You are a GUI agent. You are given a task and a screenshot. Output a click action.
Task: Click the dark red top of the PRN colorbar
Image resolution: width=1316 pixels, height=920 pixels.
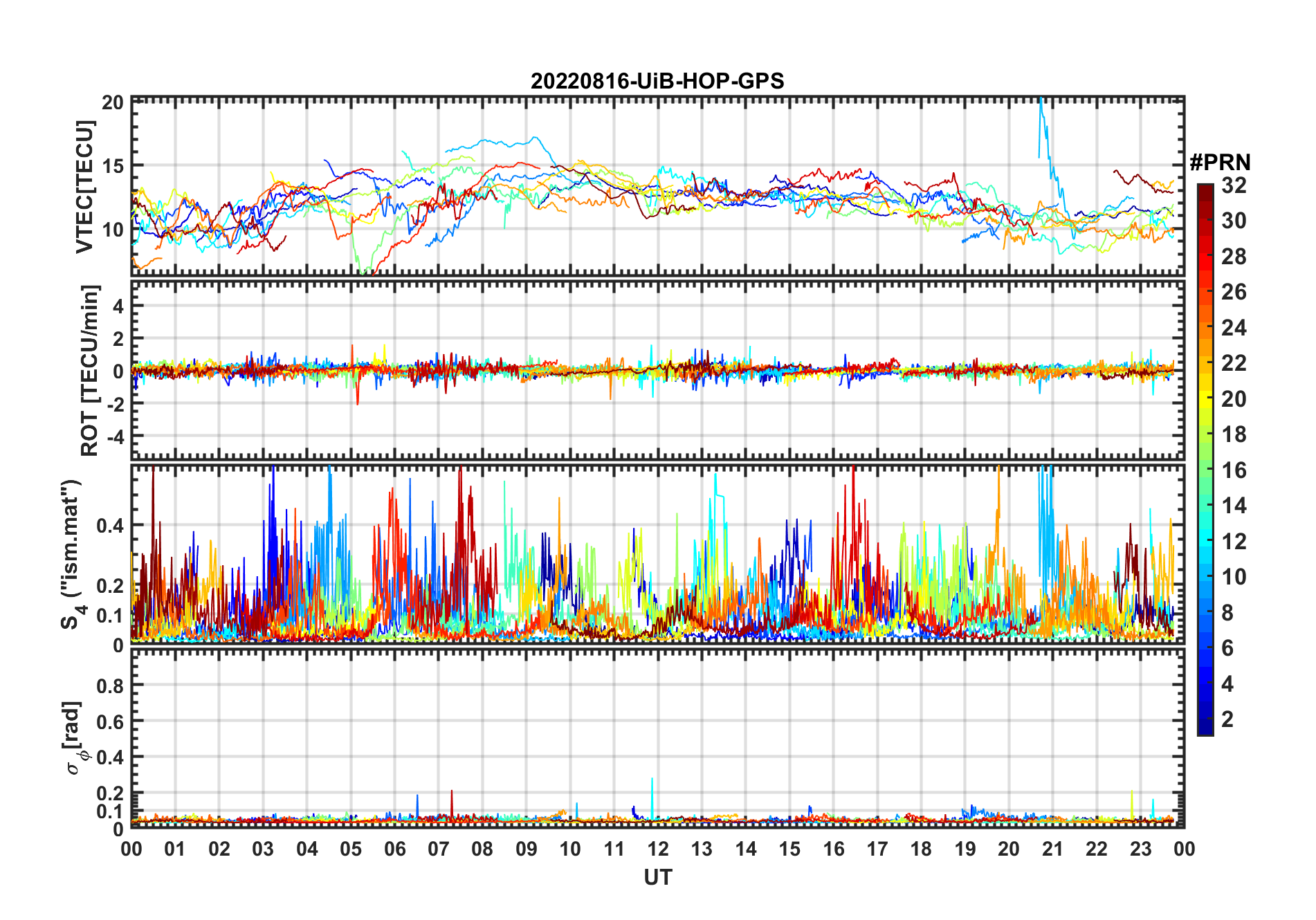1205,190
